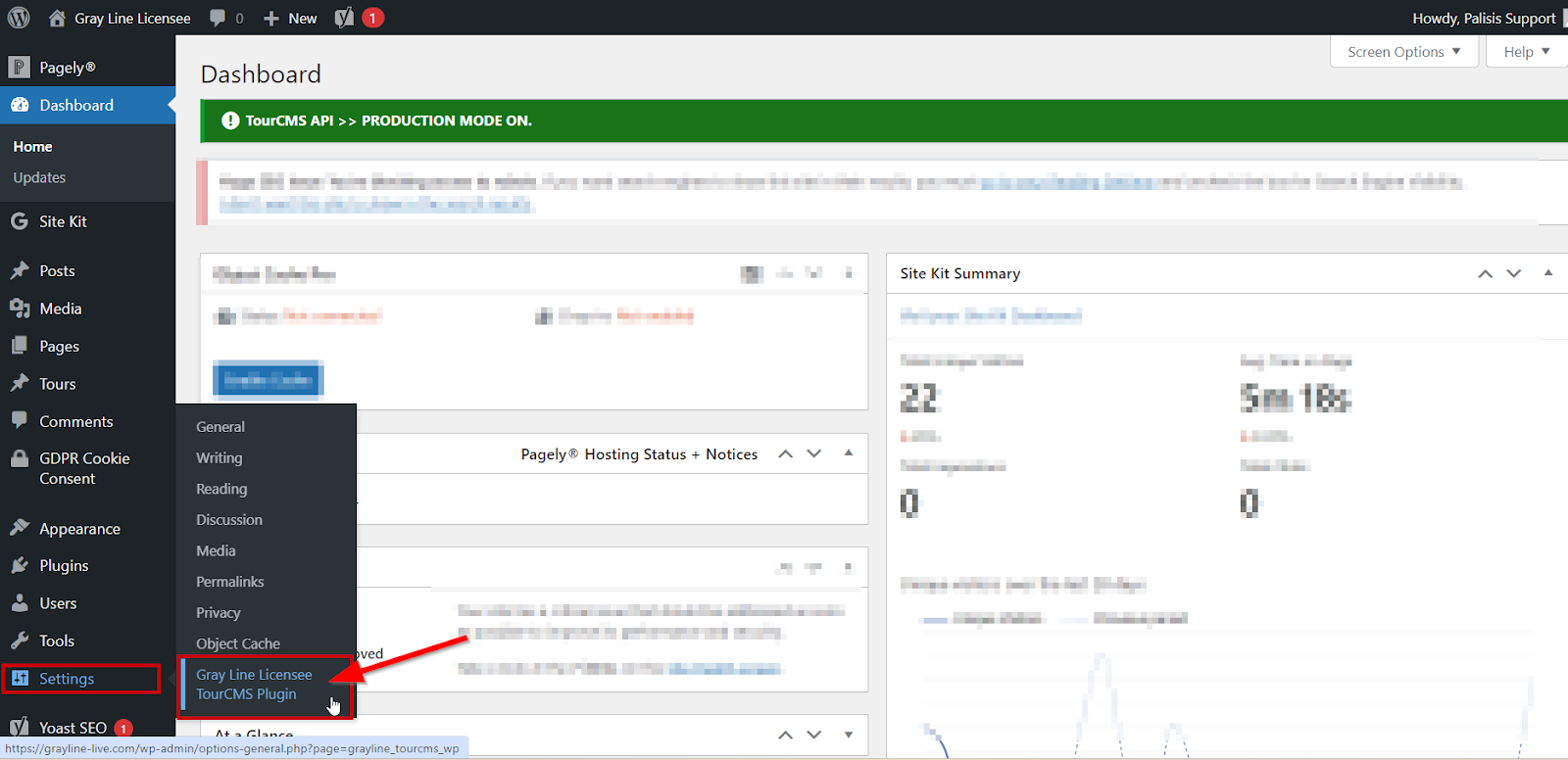Click the Pages icon in sidebar
Image resolution: width=1568 pixels, height=760 pixels.
[19, 346]
